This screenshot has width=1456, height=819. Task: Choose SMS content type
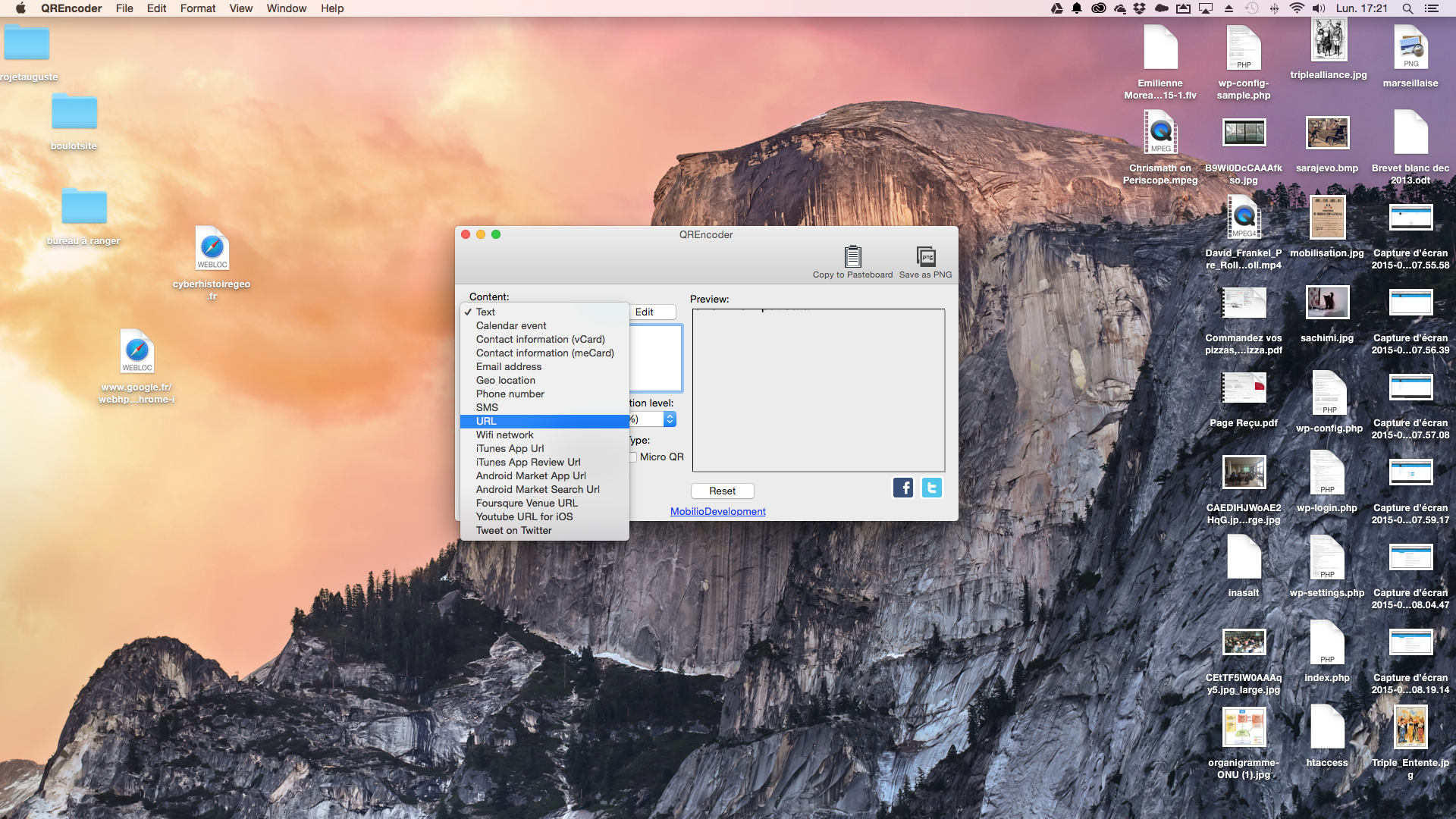click(544, 407)
